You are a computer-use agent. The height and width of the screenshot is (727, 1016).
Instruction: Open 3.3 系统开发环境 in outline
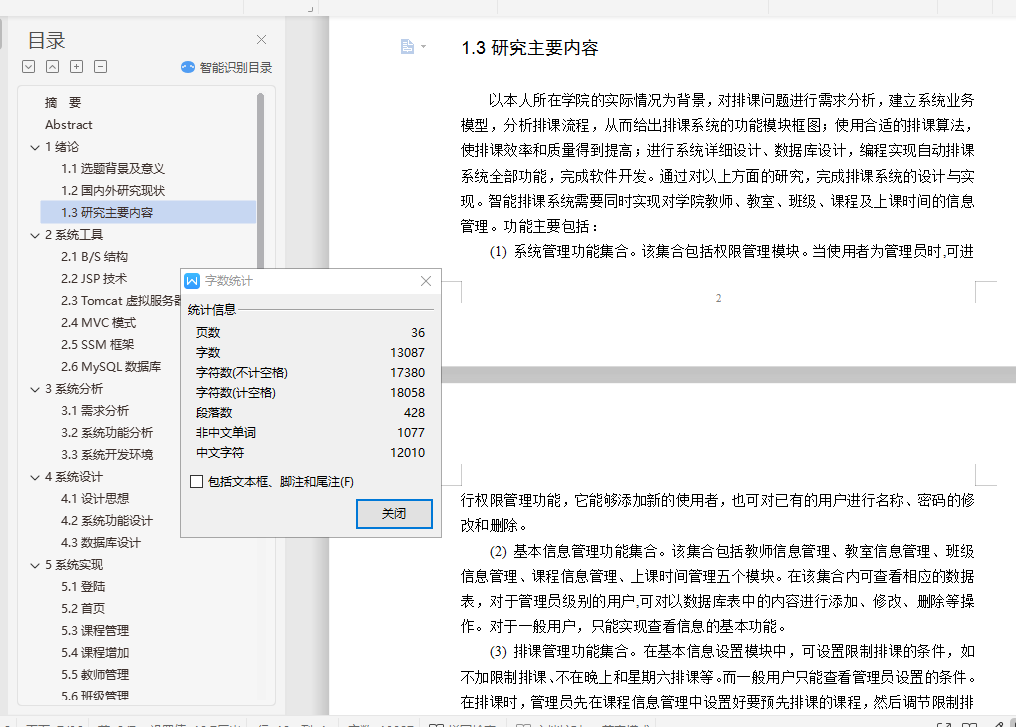107,455
